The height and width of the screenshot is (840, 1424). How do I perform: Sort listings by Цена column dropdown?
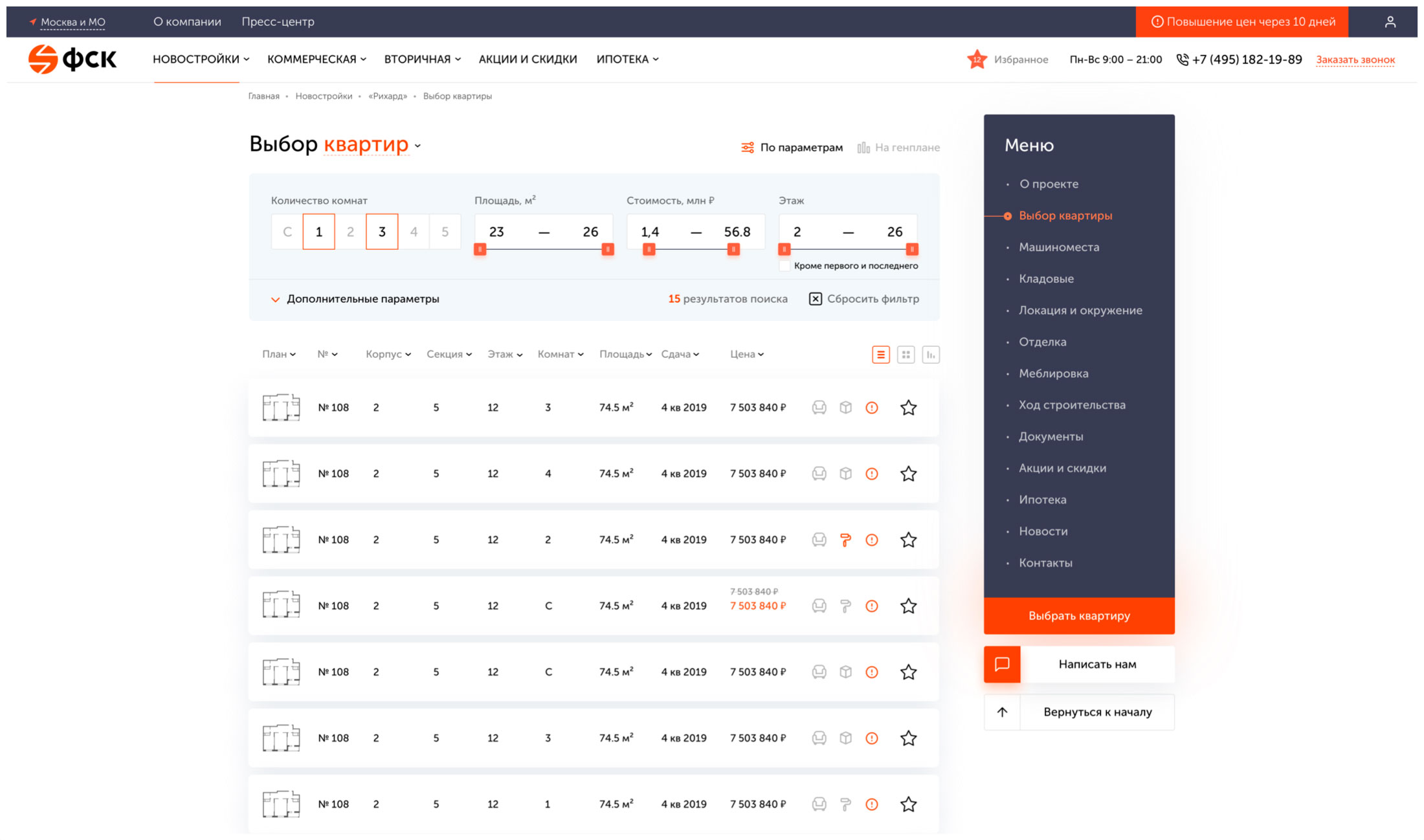pos(747,354)
